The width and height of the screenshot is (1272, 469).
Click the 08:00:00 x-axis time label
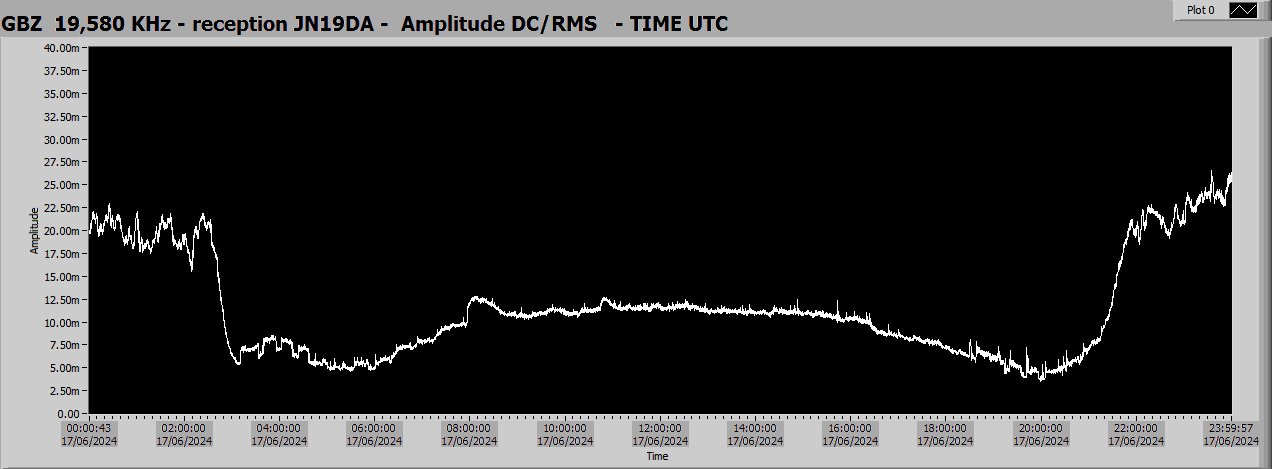click(x=469, y=428)
